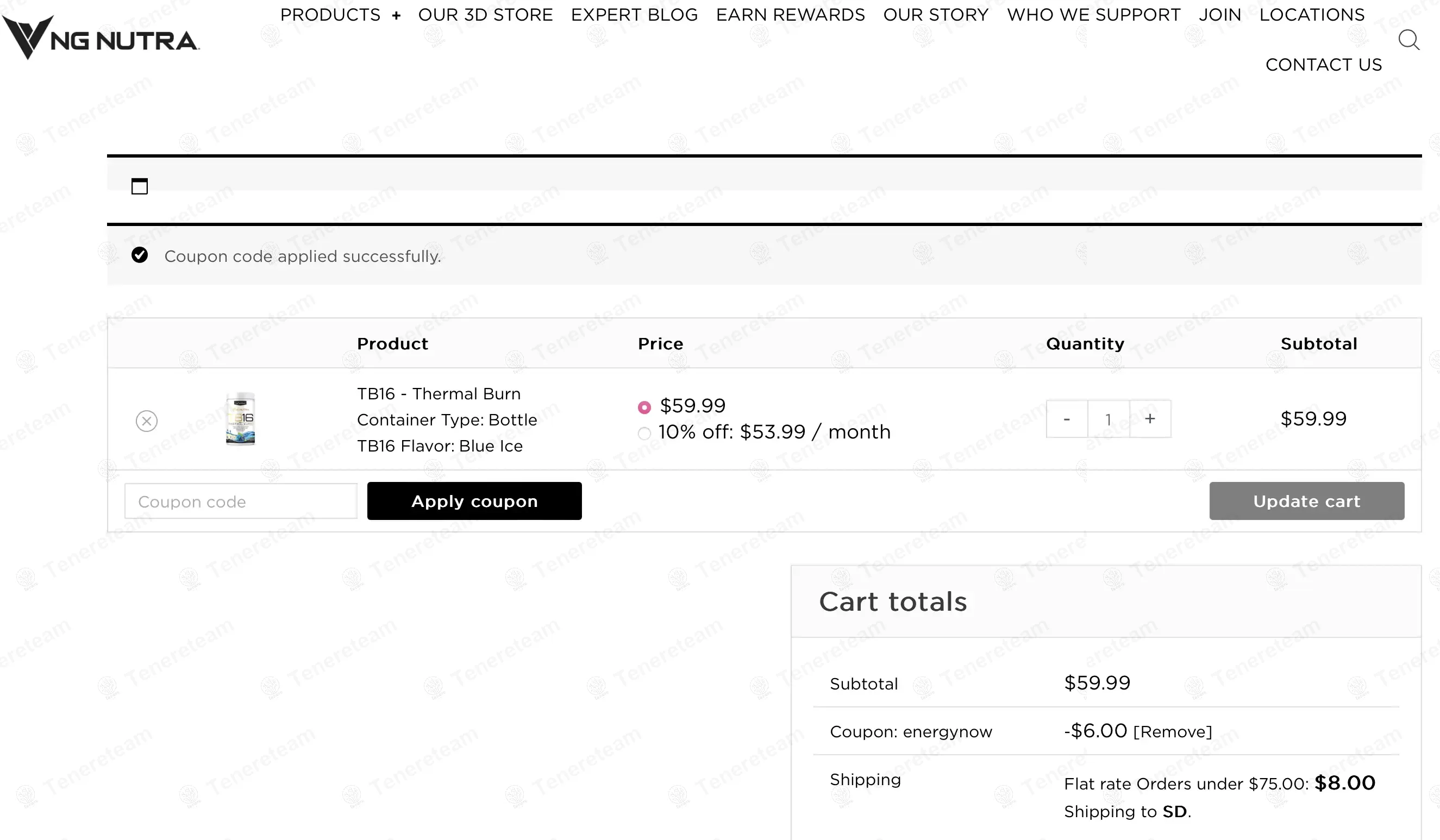
Task: Click the Price column header
Action: (661, 344)
